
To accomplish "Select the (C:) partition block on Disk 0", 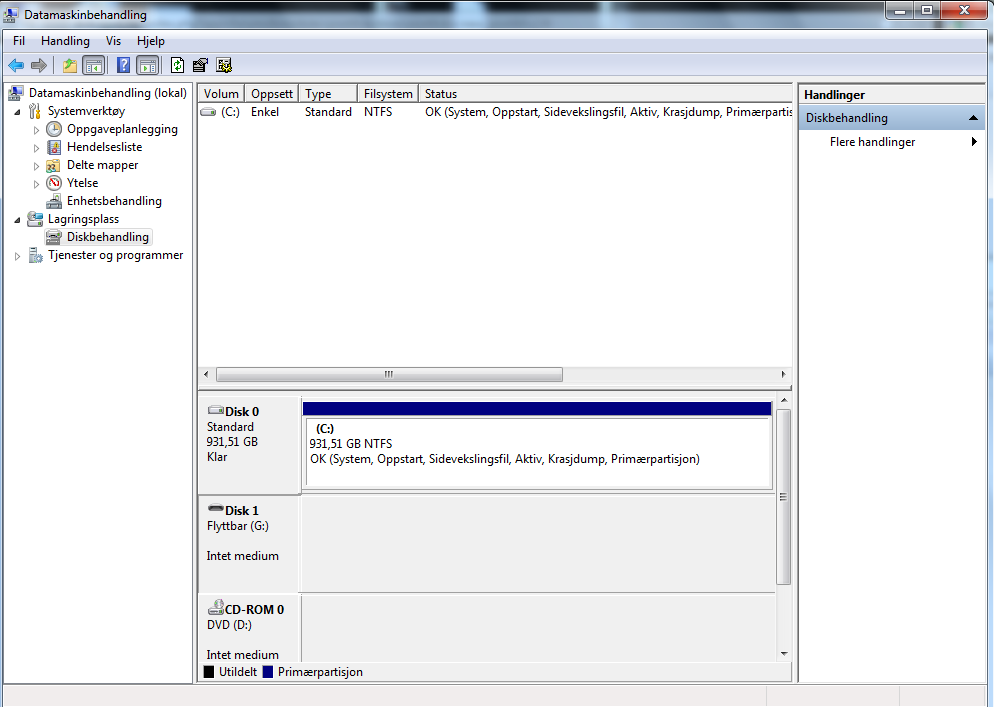I will pyautogui.click(x=538, y=445).
